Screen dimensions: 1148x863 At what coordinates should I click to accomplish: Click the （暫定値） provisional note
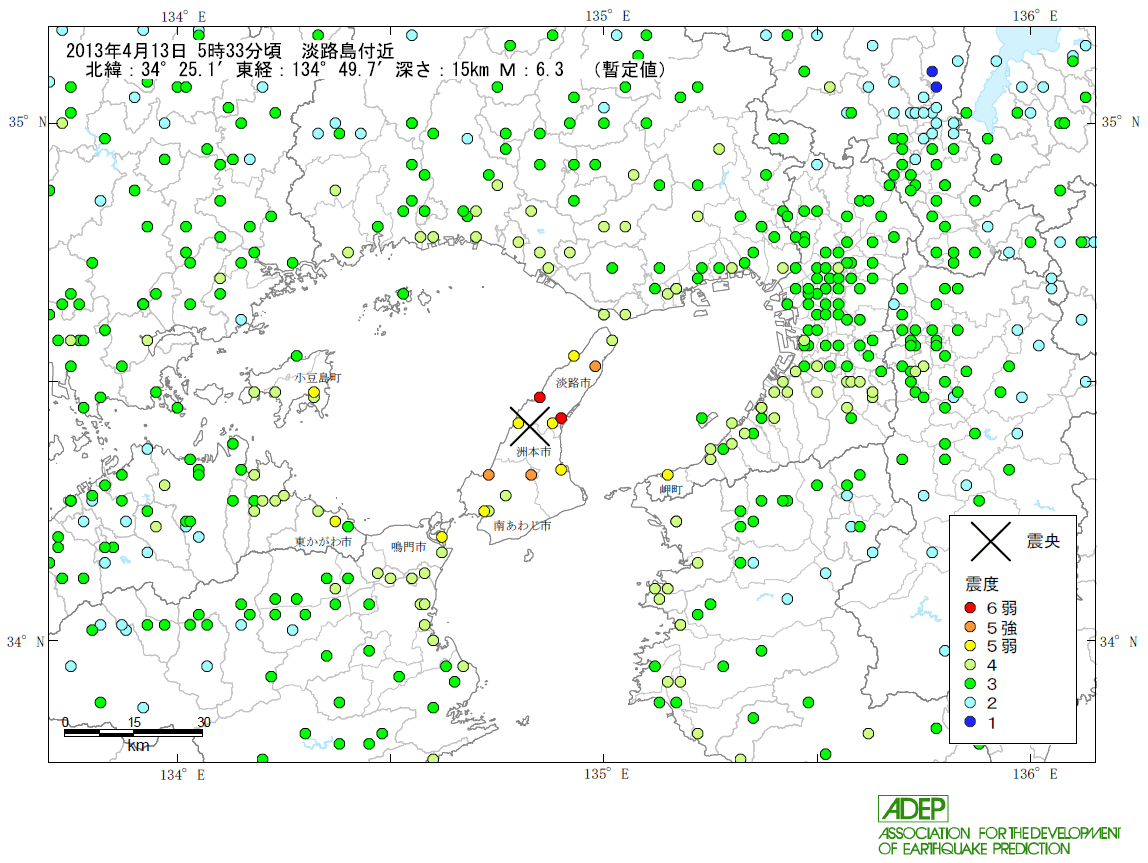click(630, 70)
